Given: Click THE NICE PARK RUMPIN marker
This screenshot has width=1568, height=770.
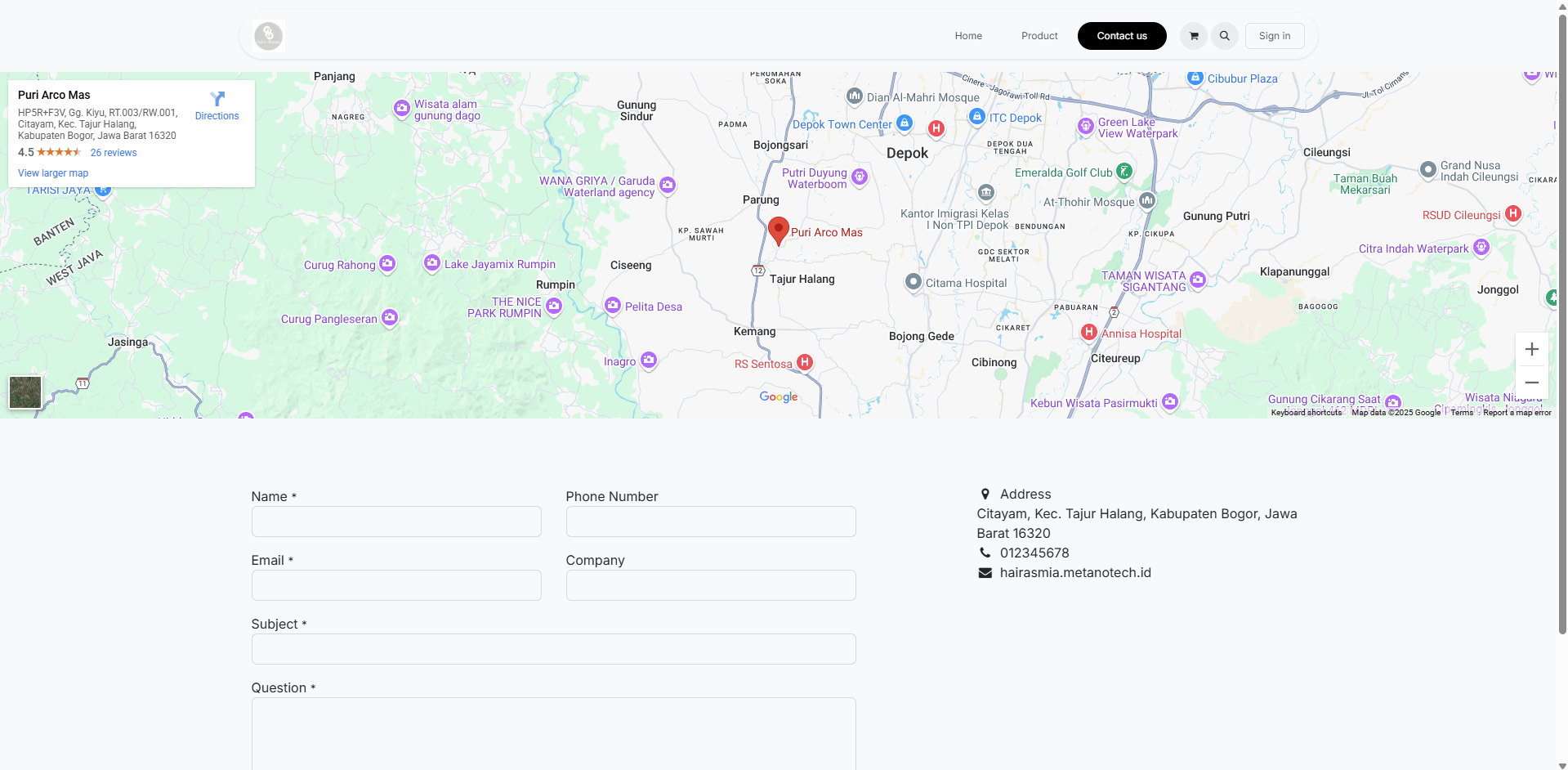Looking at the screenshot, I should click(x=554, y=306).
